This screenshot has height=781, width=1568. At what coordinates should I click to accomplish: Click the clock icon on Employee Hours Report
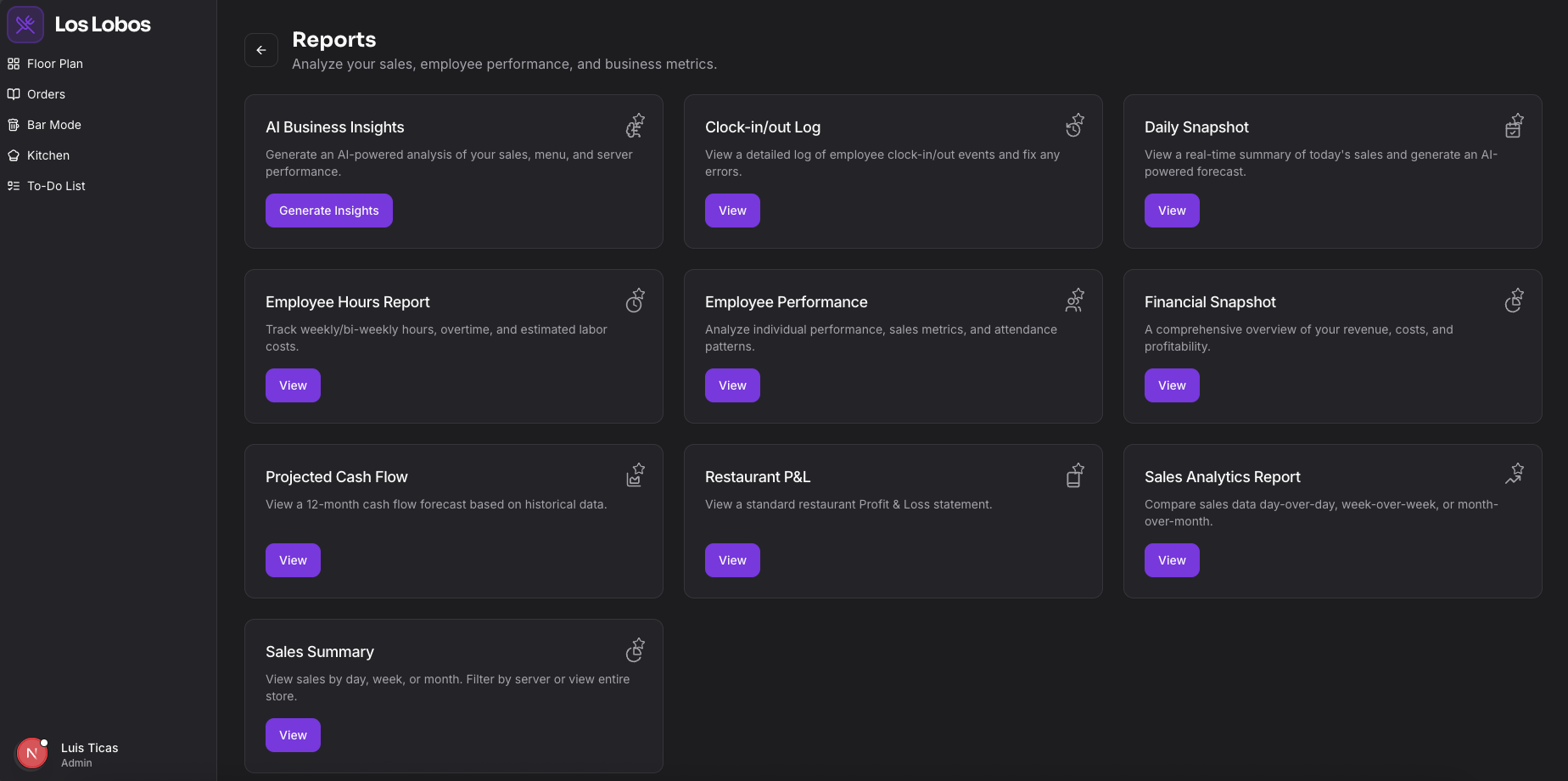click(635, 300)
